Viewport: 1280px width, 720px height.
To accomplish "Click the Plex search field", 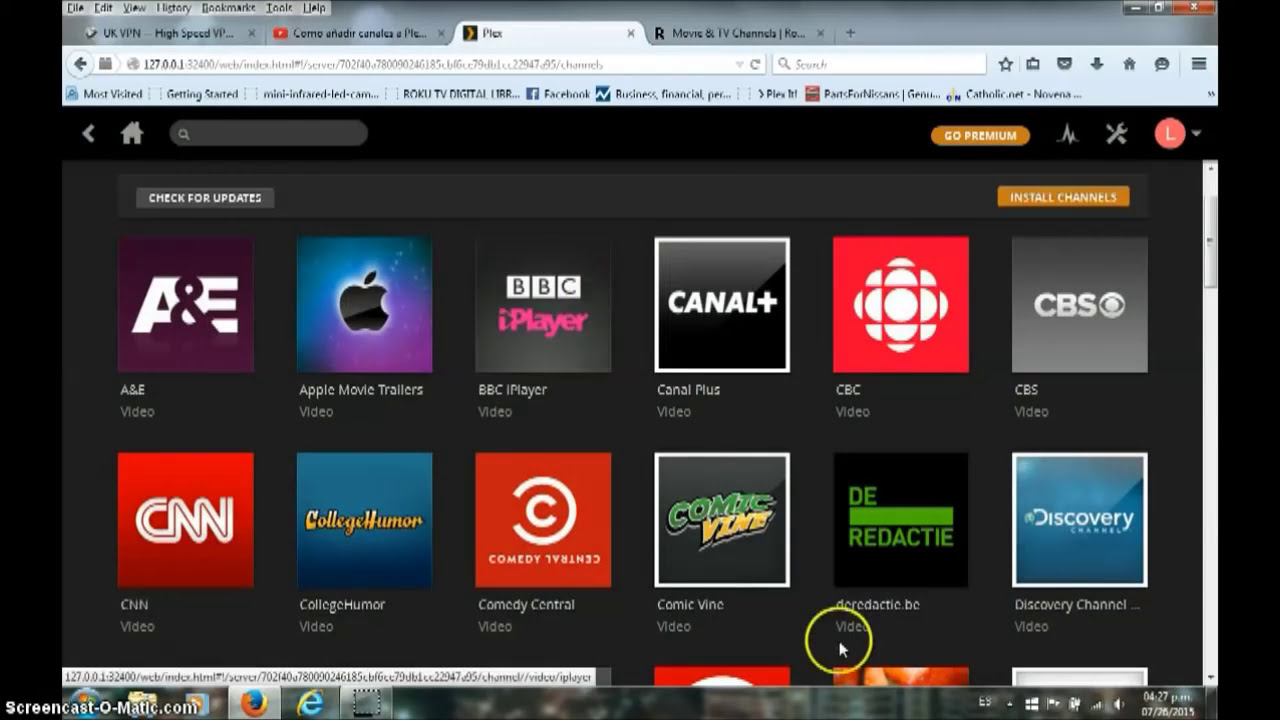I will (269, 133).
